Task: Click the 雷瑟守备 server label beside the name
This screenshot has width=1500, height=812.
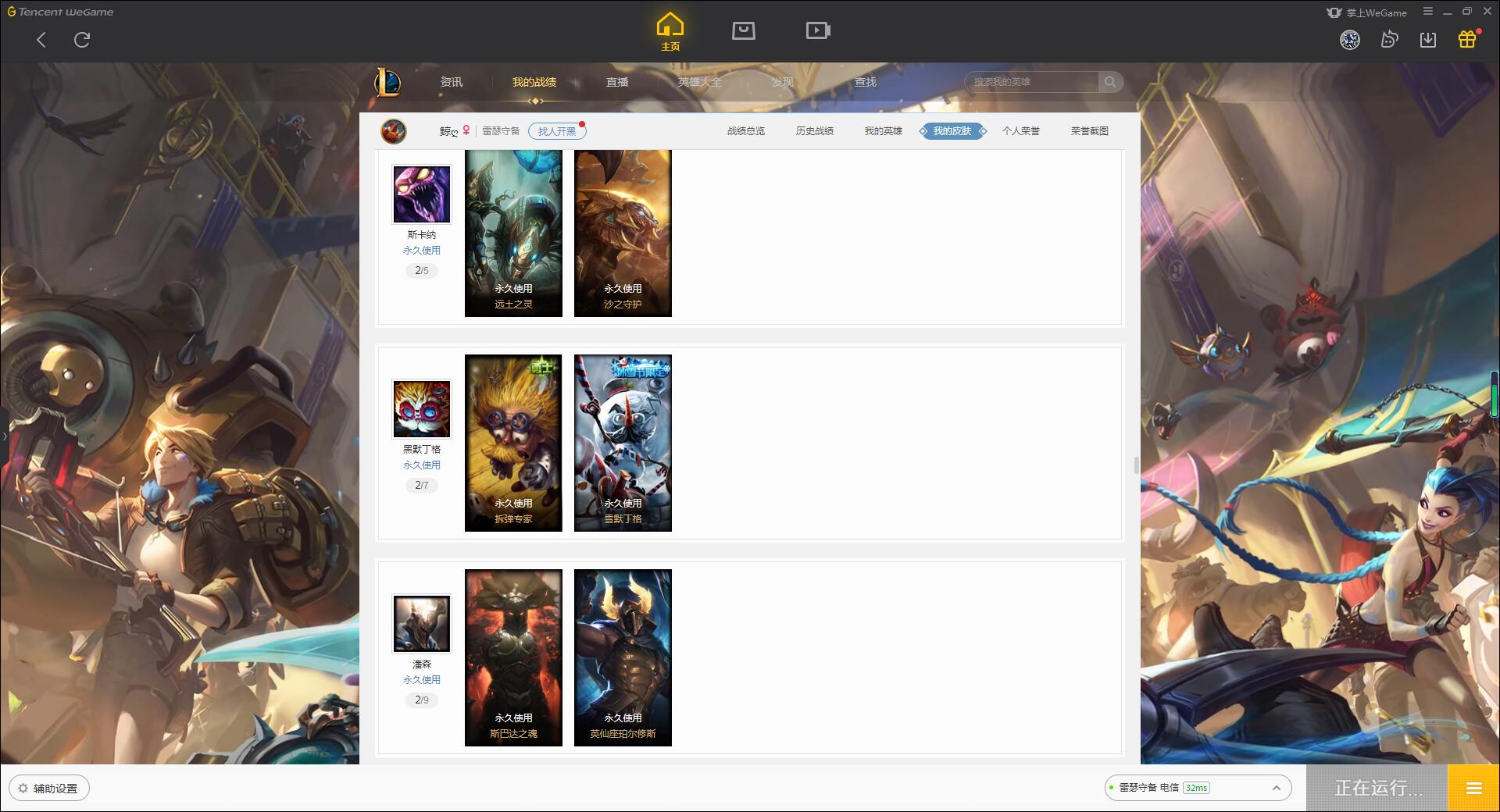Action: (x=501, y=131)
